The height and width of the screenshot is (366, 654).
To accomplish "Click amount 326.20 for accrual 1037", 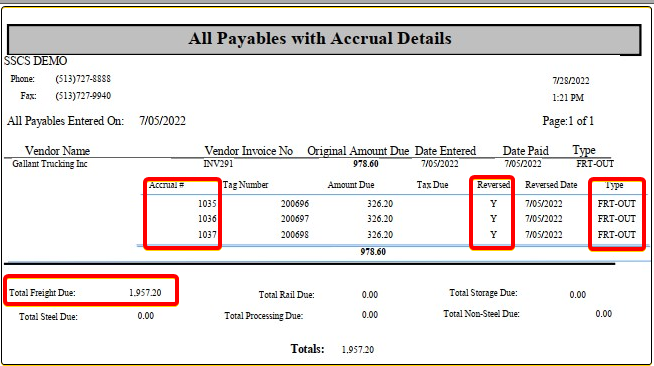I will 380,235.
